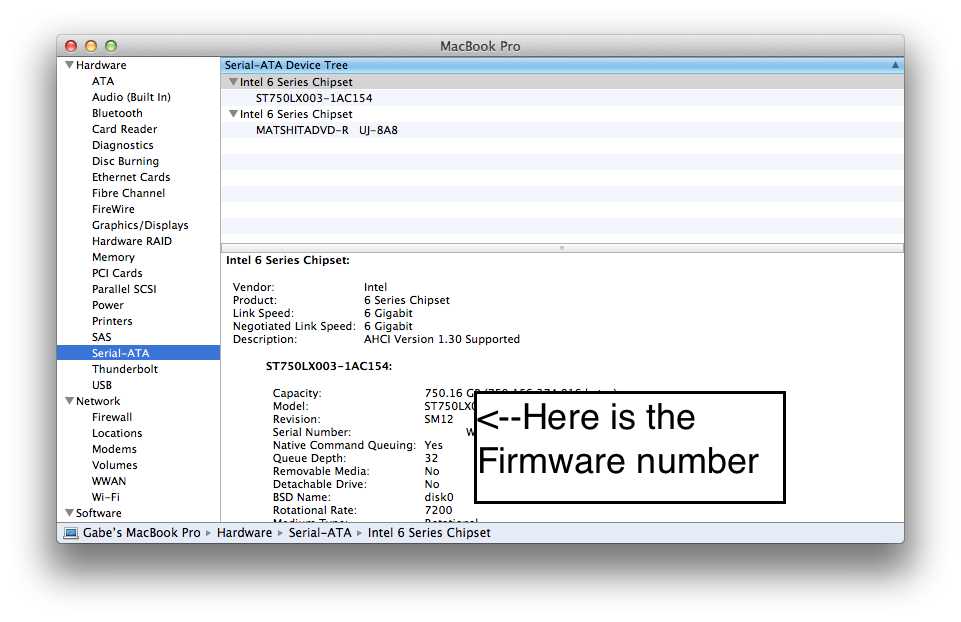
Task: Select Bluetooth in the sidebar
Action: (117, 113)
